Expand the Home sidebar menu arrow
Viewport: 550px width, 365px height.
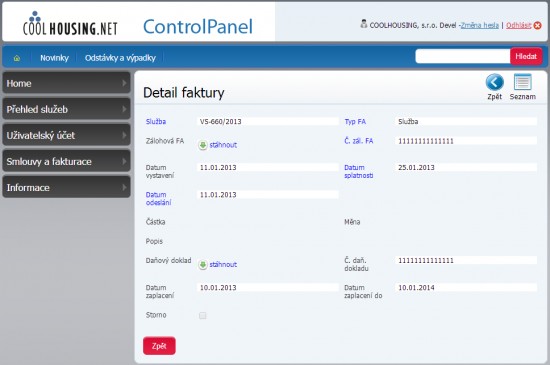(x=124, y=83)
